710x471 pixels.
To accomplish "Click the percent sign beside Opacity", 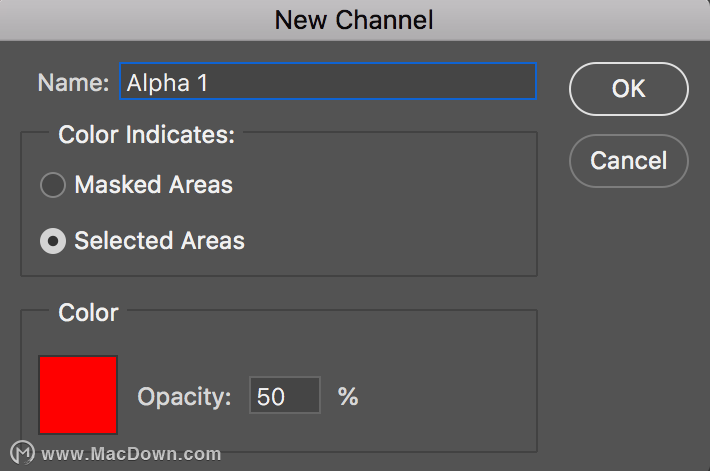I will (x=348, y=396).
